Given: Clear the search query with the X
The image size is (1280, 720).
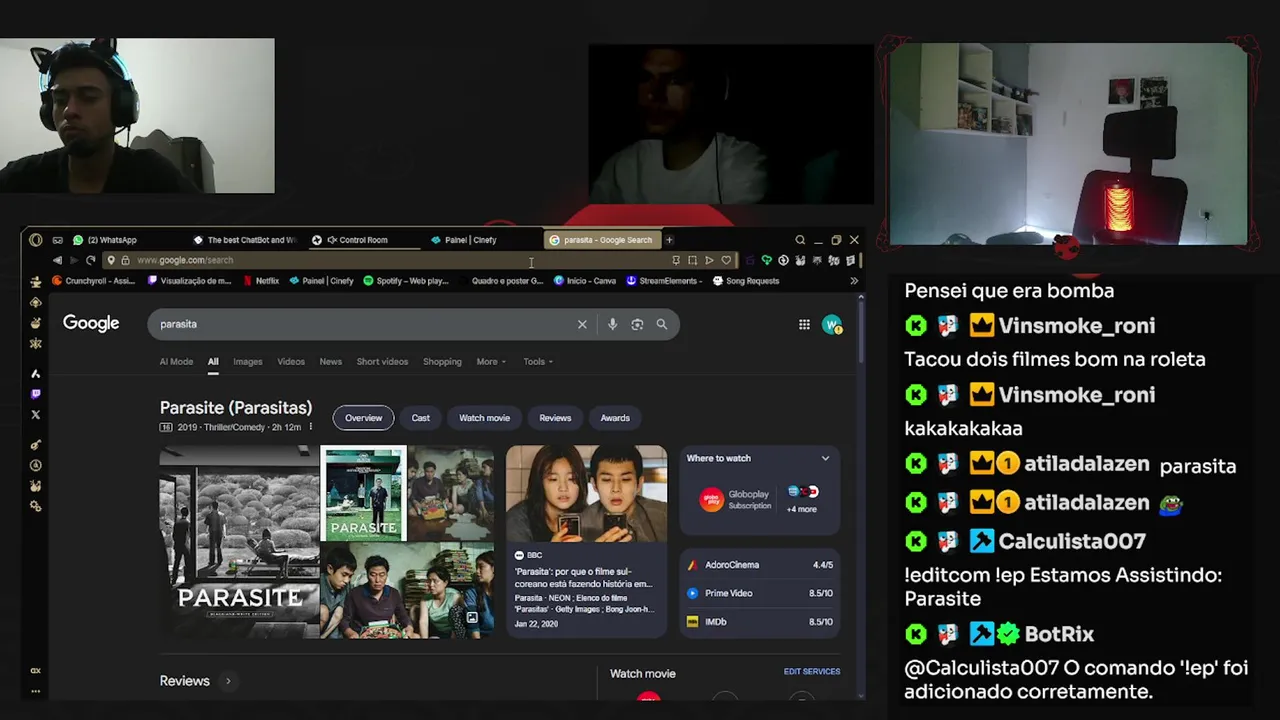Looking at the screenshot, I should pyautogui.click(x=582, y=324).
